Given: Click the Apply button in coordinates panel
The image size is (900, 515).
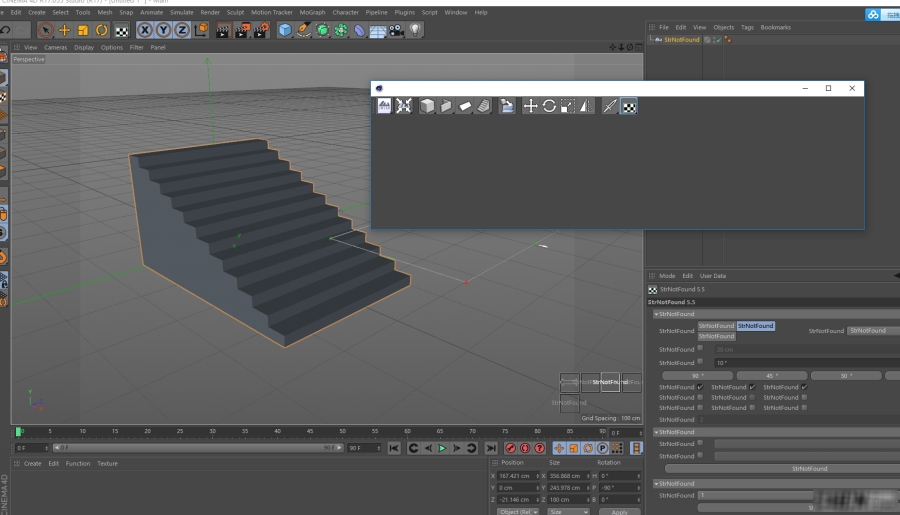Looking at the screenshot, I should pos(619,511).
